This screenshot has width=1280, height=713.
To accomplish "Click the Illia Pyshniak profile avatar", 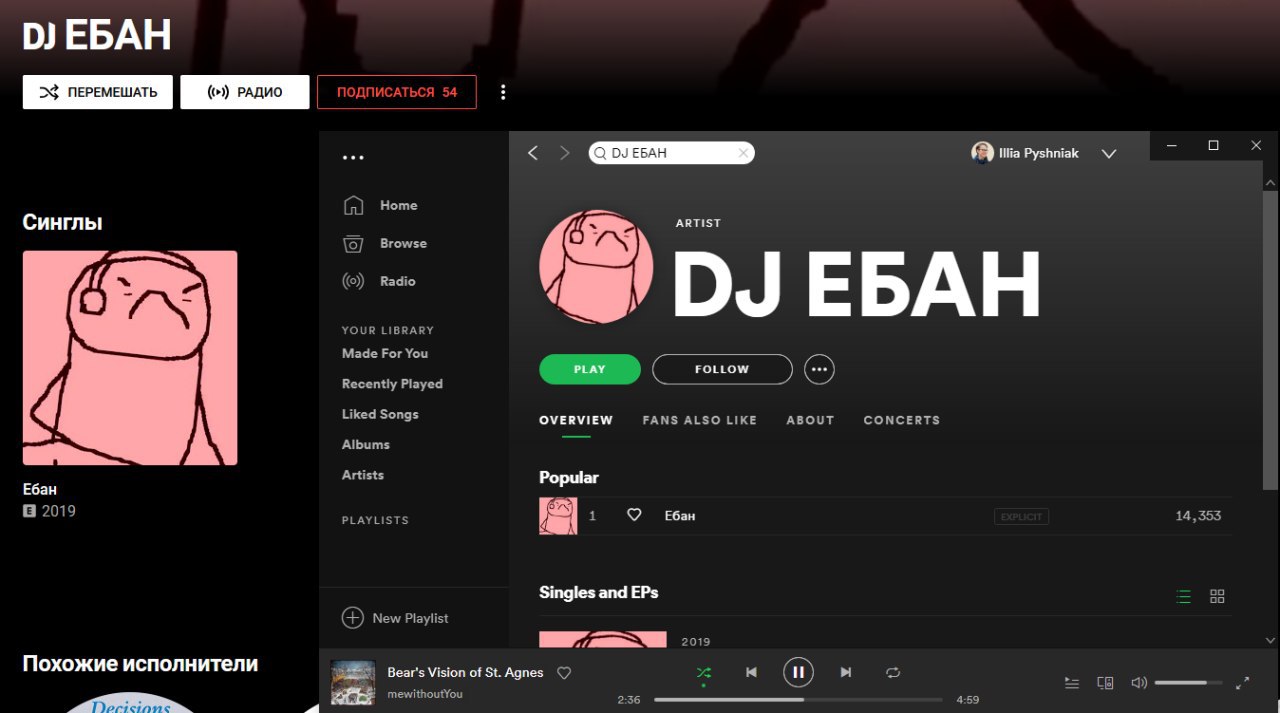I will (x=982, y=153).
